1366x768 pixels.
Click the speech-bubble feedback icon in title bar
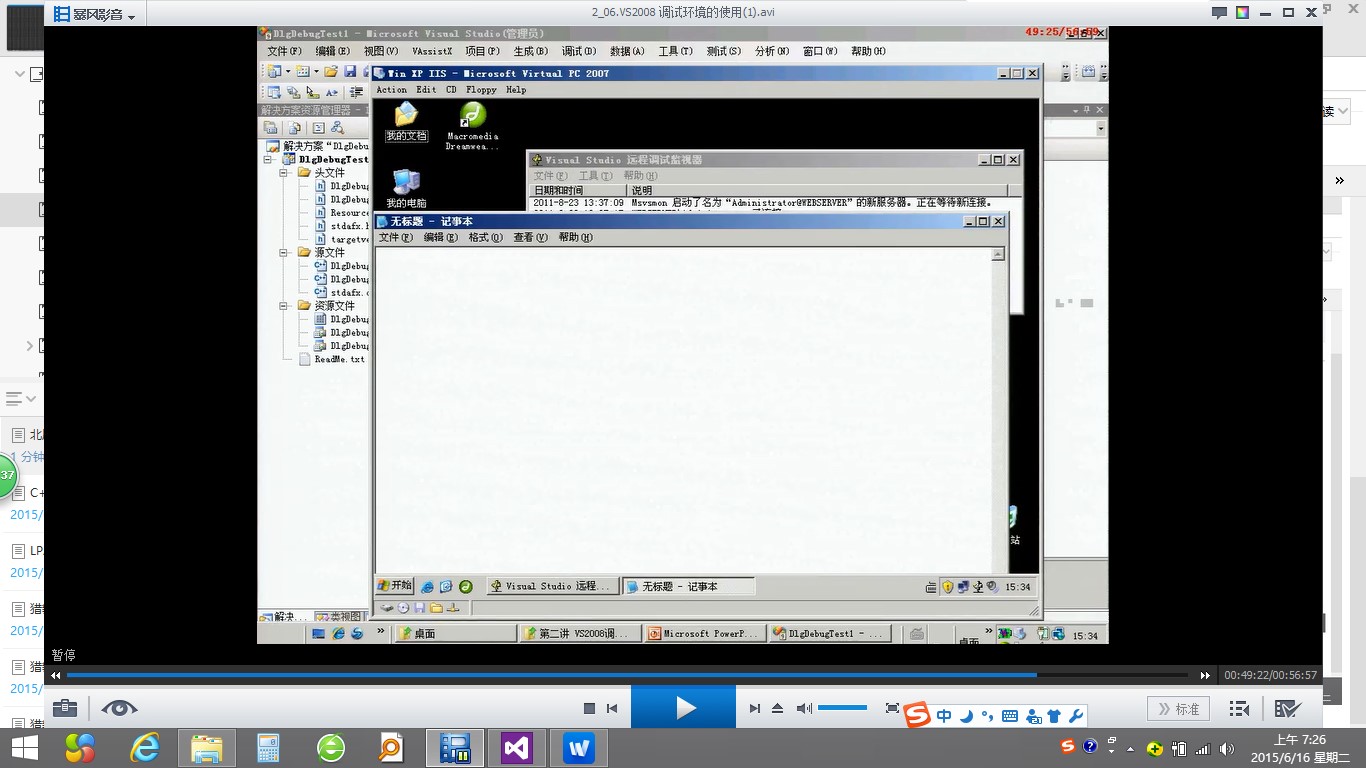[1219, 13]
